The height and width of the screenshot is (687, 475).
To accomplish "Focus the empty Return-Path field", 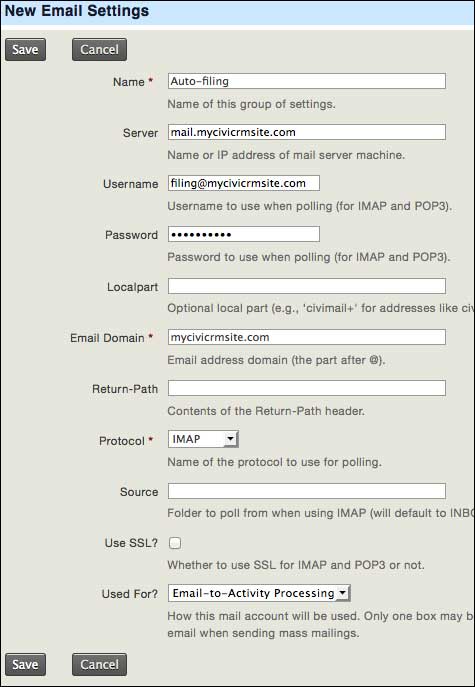I will tap(307, 388).
